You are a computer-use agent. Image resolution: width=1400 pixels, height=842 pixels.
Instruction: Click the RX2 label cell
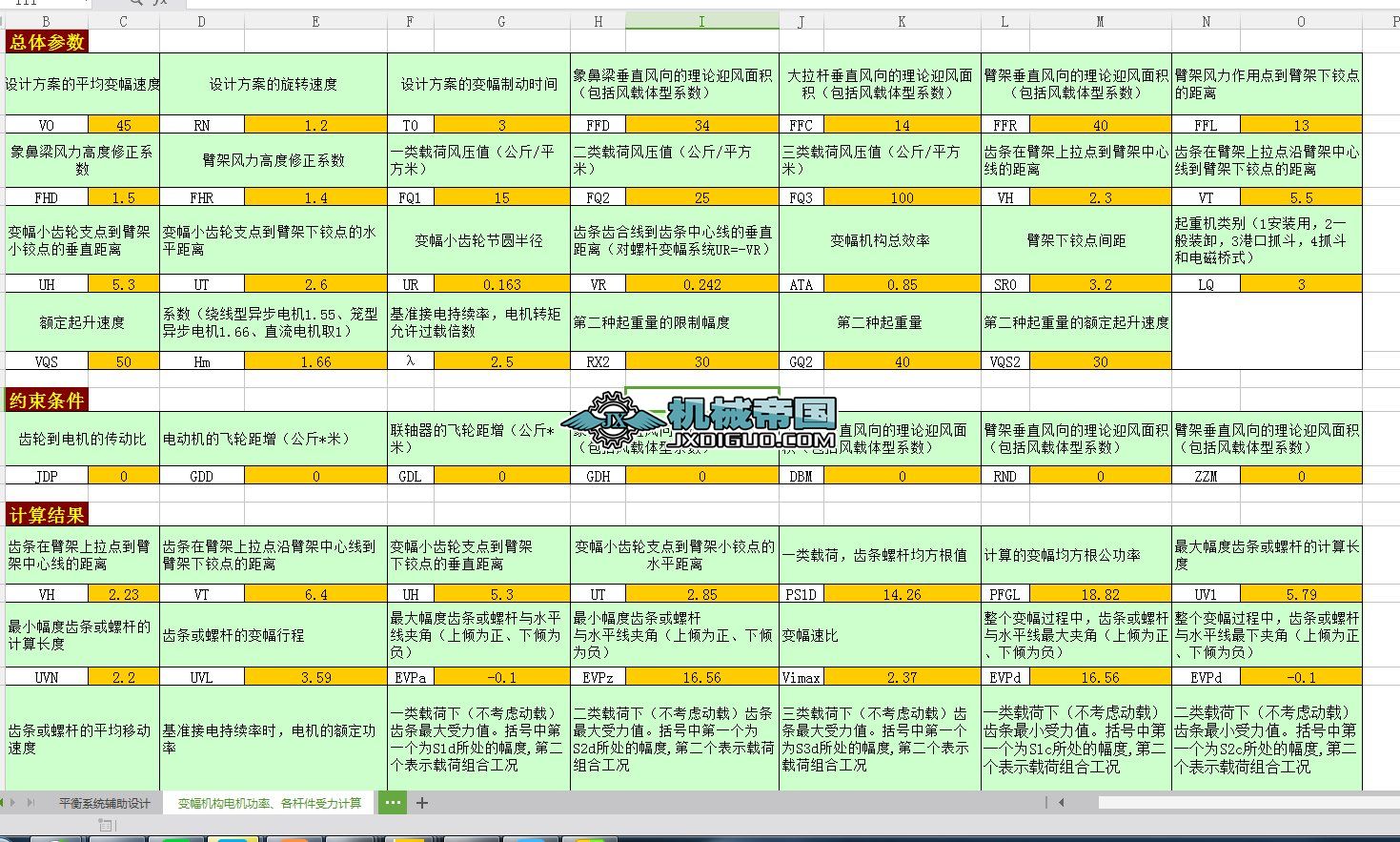pos(599,361)
